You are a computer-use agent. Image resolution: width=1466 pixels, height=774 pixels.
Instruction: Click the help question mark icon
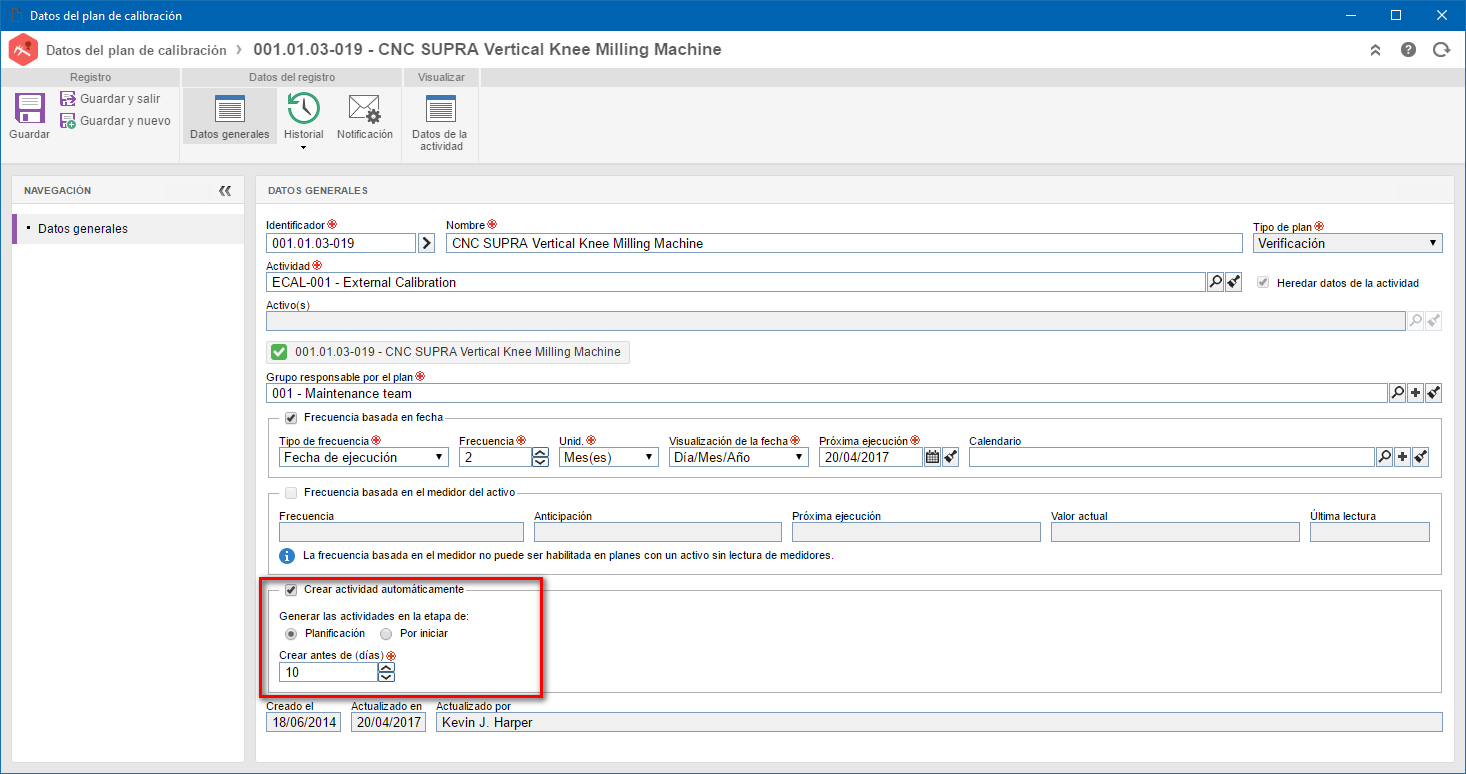click(x=1408, y=50)
